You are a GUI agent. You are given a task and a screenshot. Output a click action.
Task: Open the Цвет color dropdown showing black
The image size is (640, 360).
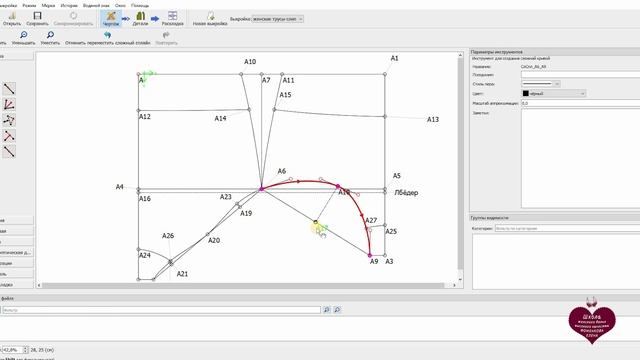(554, 93)
